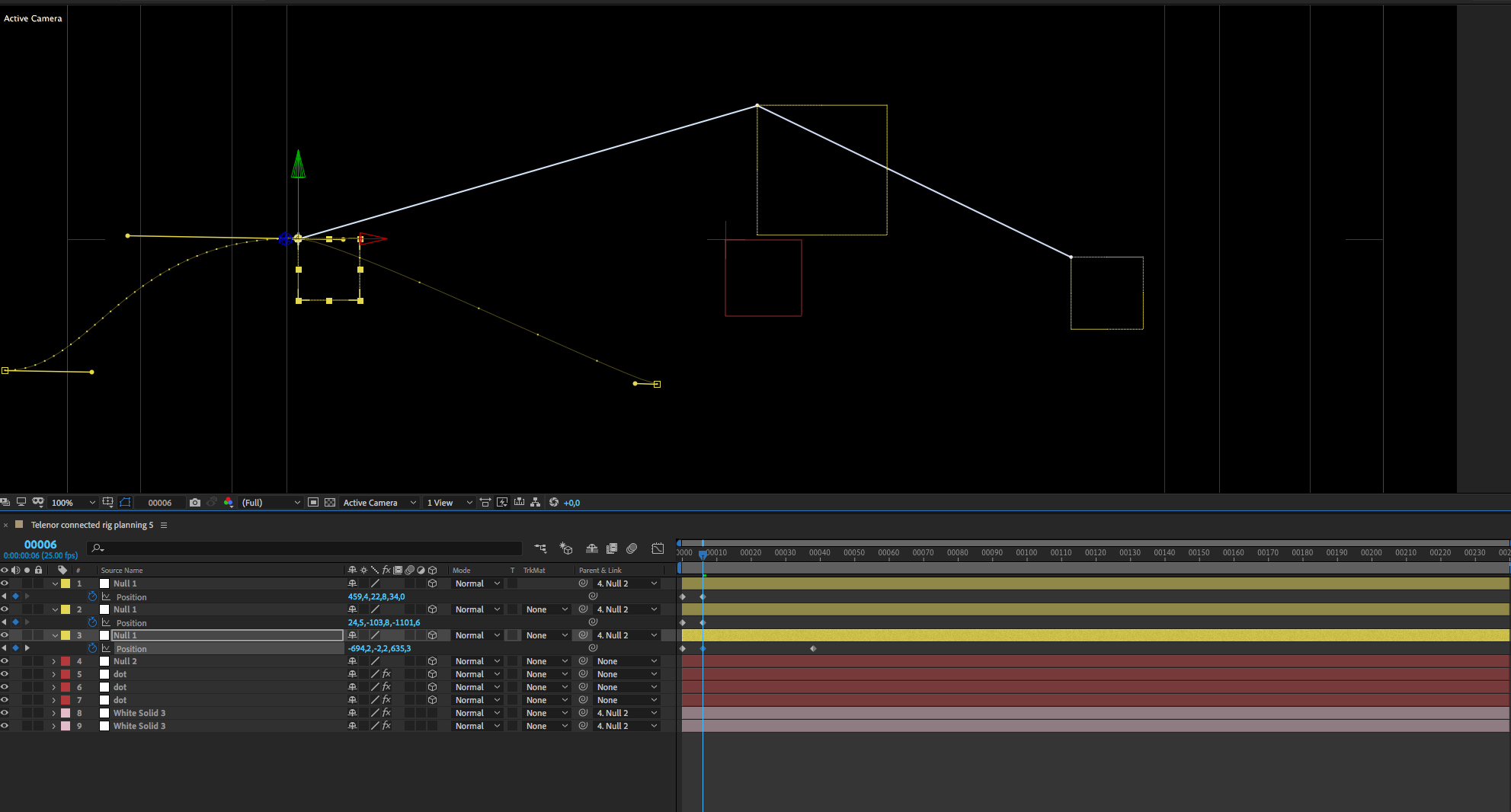The width and height of the screenshot is (1511, 812).
Task: Enable motion blur for the composition
Action: coord(632,548)
